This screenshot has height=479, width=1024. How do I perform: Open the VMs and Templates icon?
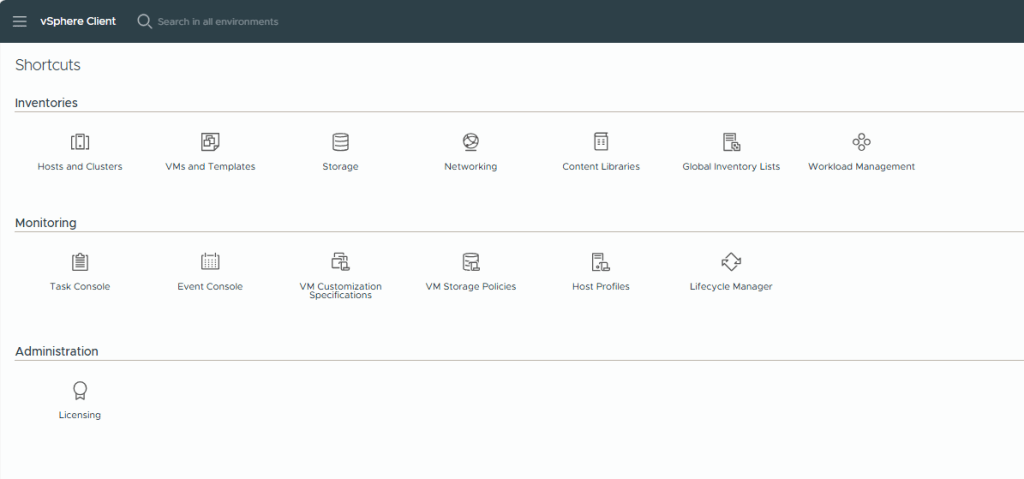(210, 142)
